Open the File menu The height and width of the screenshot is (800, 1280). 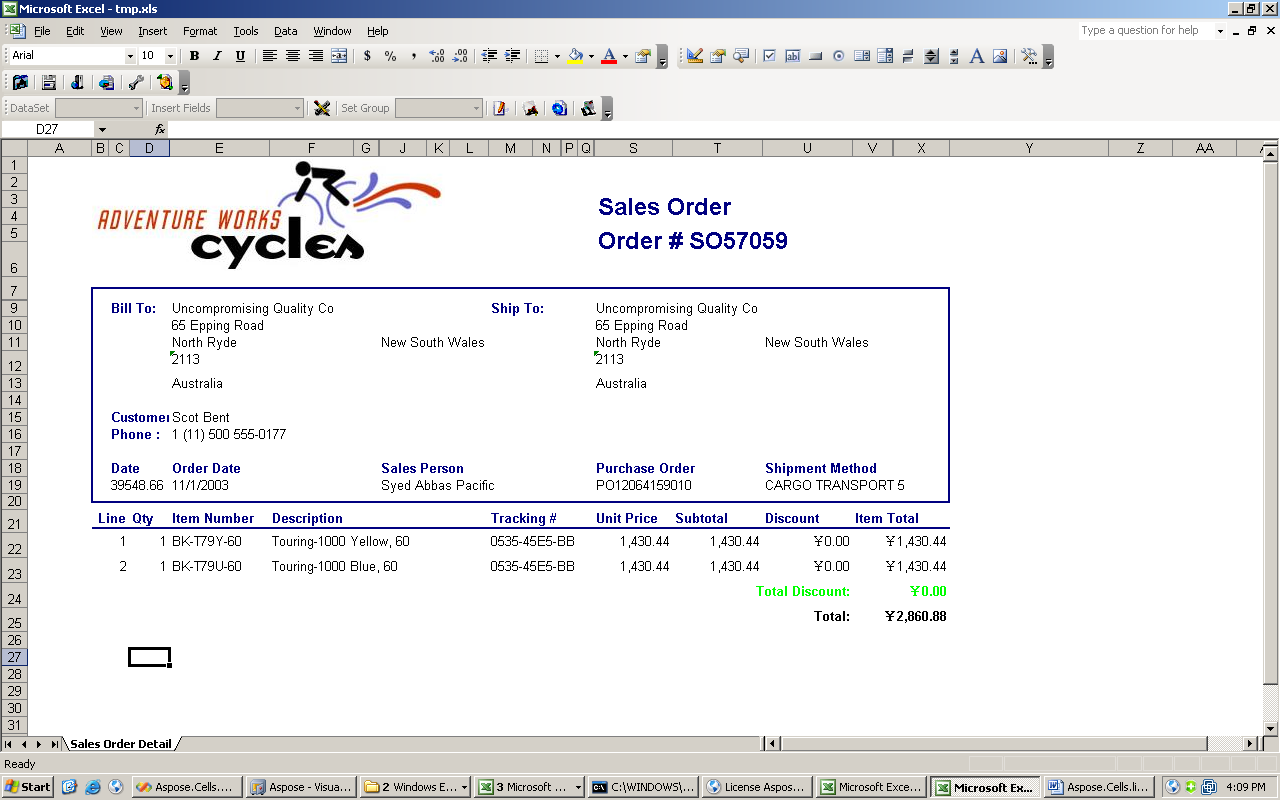click(x=42, y=31)
